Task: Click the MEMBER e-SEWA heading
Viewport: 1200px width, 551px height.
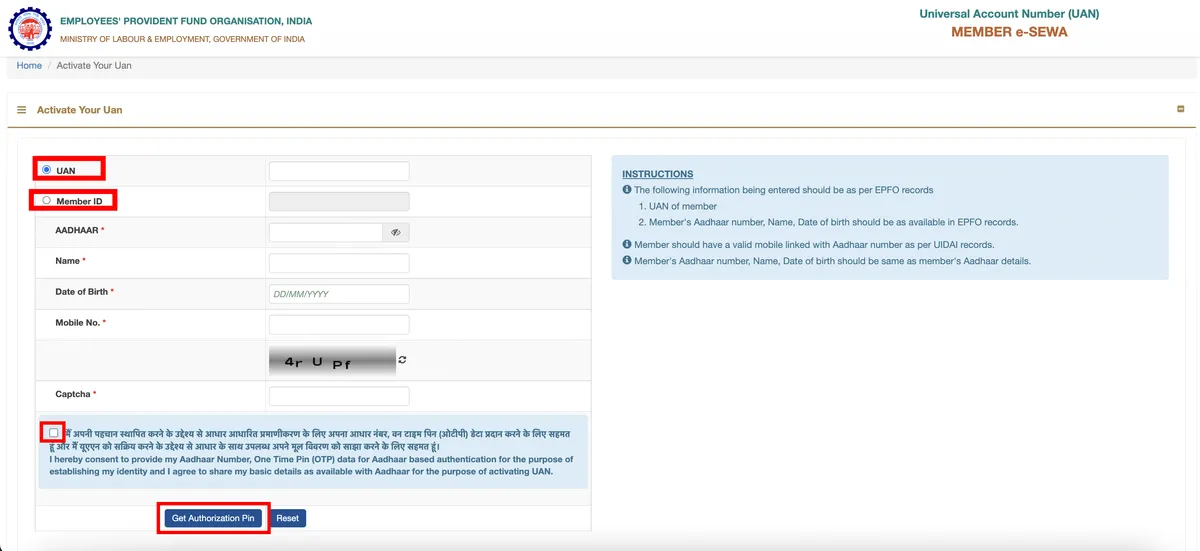Action: 1009,32
